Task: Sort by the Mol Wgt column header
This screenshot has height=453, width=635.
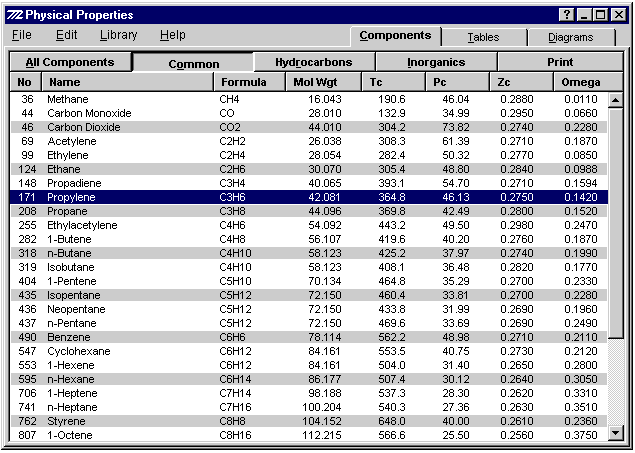Action: (x=323, y=82)
